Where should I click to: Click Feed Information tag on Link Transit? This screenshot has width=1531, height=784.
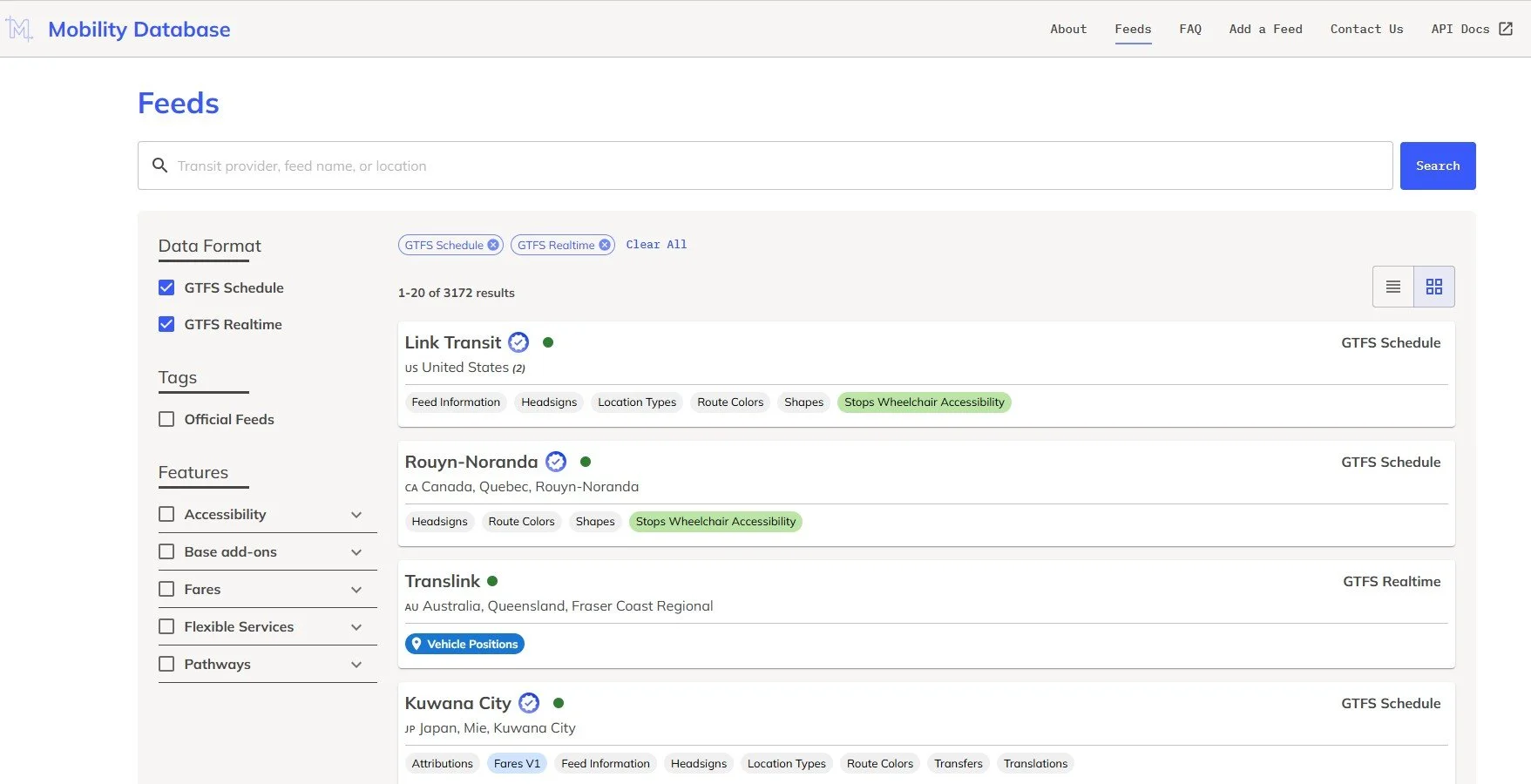click(x=456, y=402)
